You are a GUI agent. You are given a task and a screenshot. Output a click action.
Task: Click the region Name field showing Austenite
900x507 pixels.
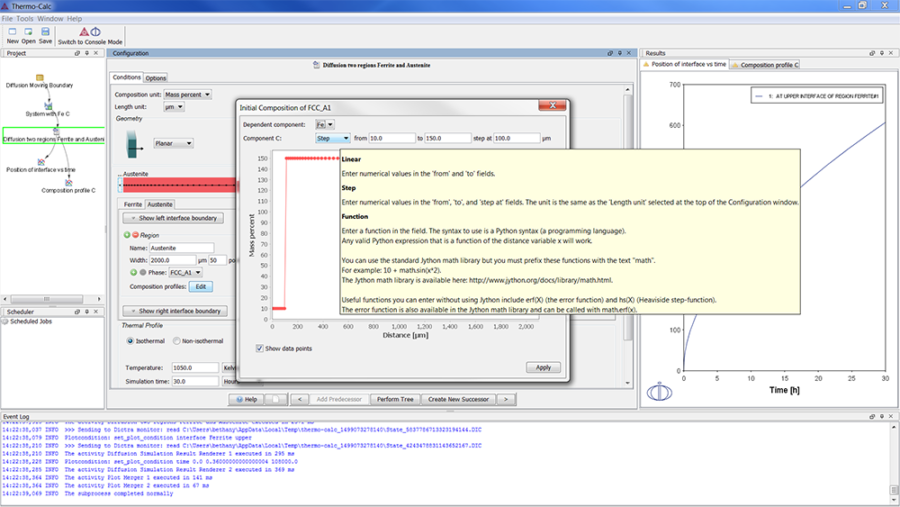(181, 248)
